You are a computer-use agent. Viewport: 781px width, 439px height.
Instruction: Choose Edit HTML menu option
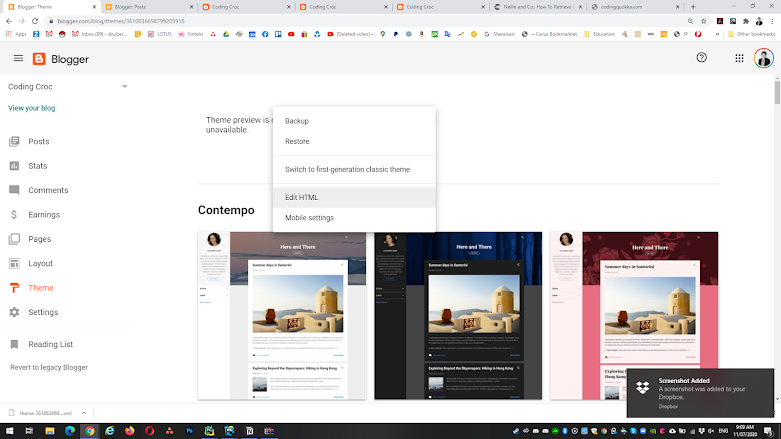click(x=354, y=197)
